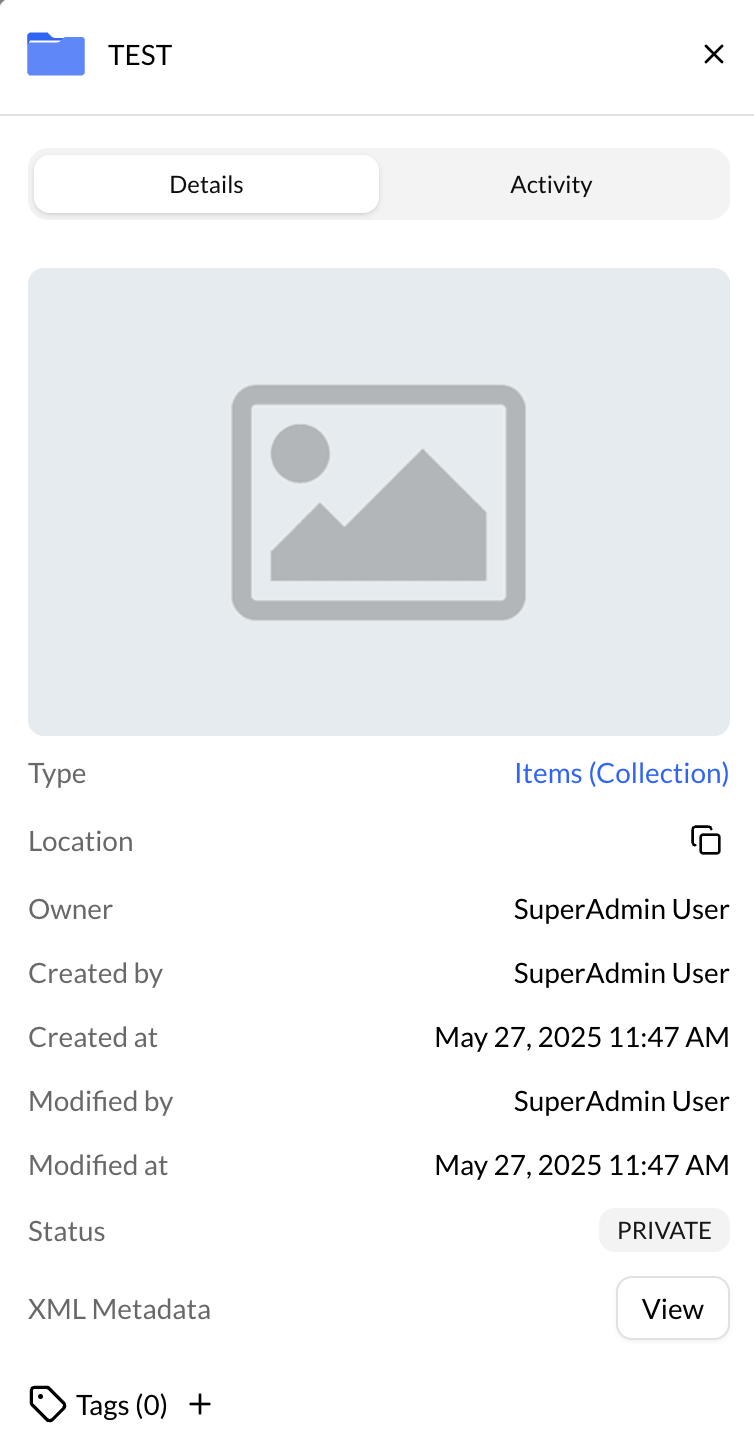
Task: Add a new tag with plus icon
Action: [x=200, y=1405]
